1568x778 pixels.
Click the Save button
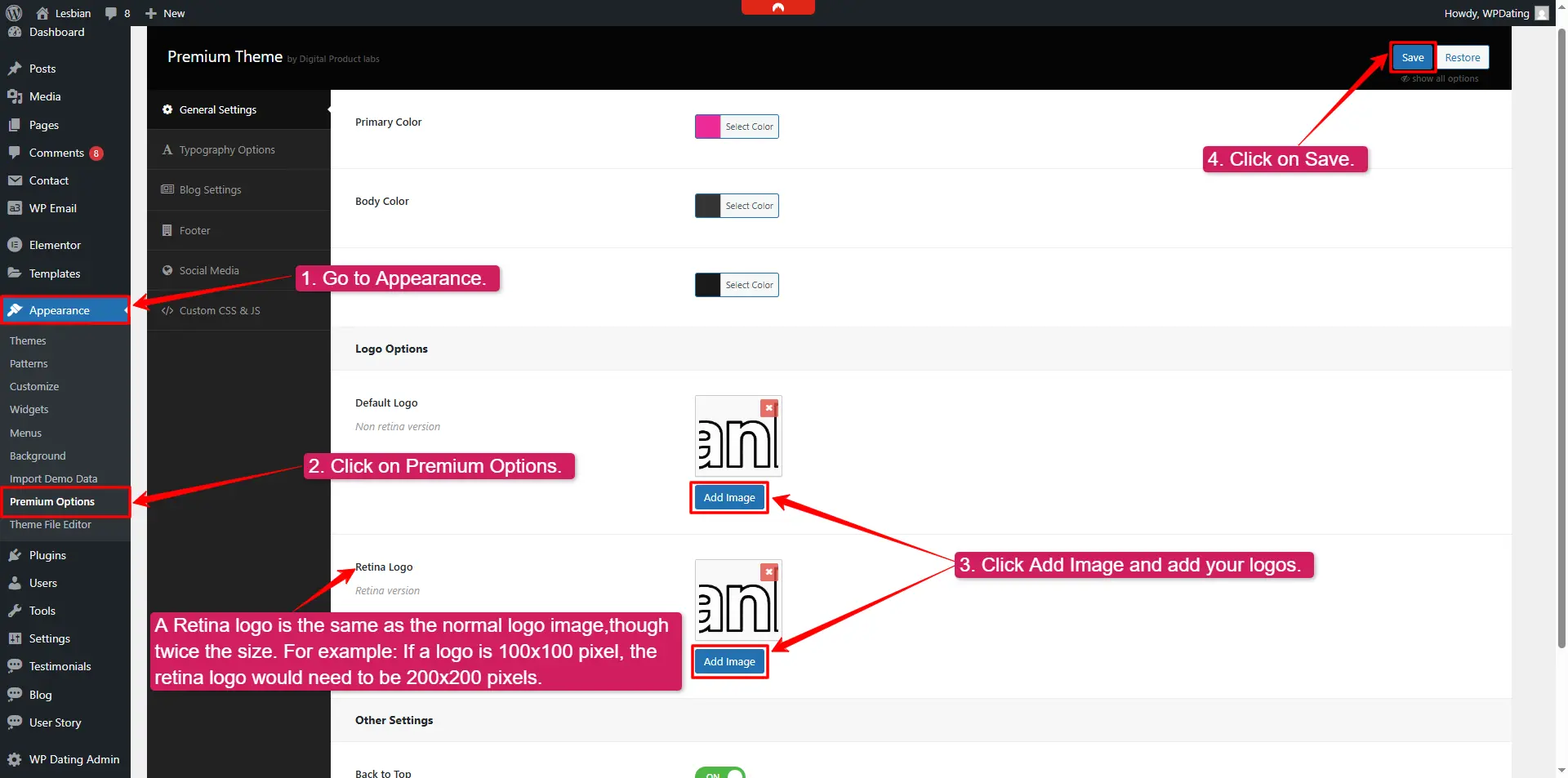[x=1412, y=58]
